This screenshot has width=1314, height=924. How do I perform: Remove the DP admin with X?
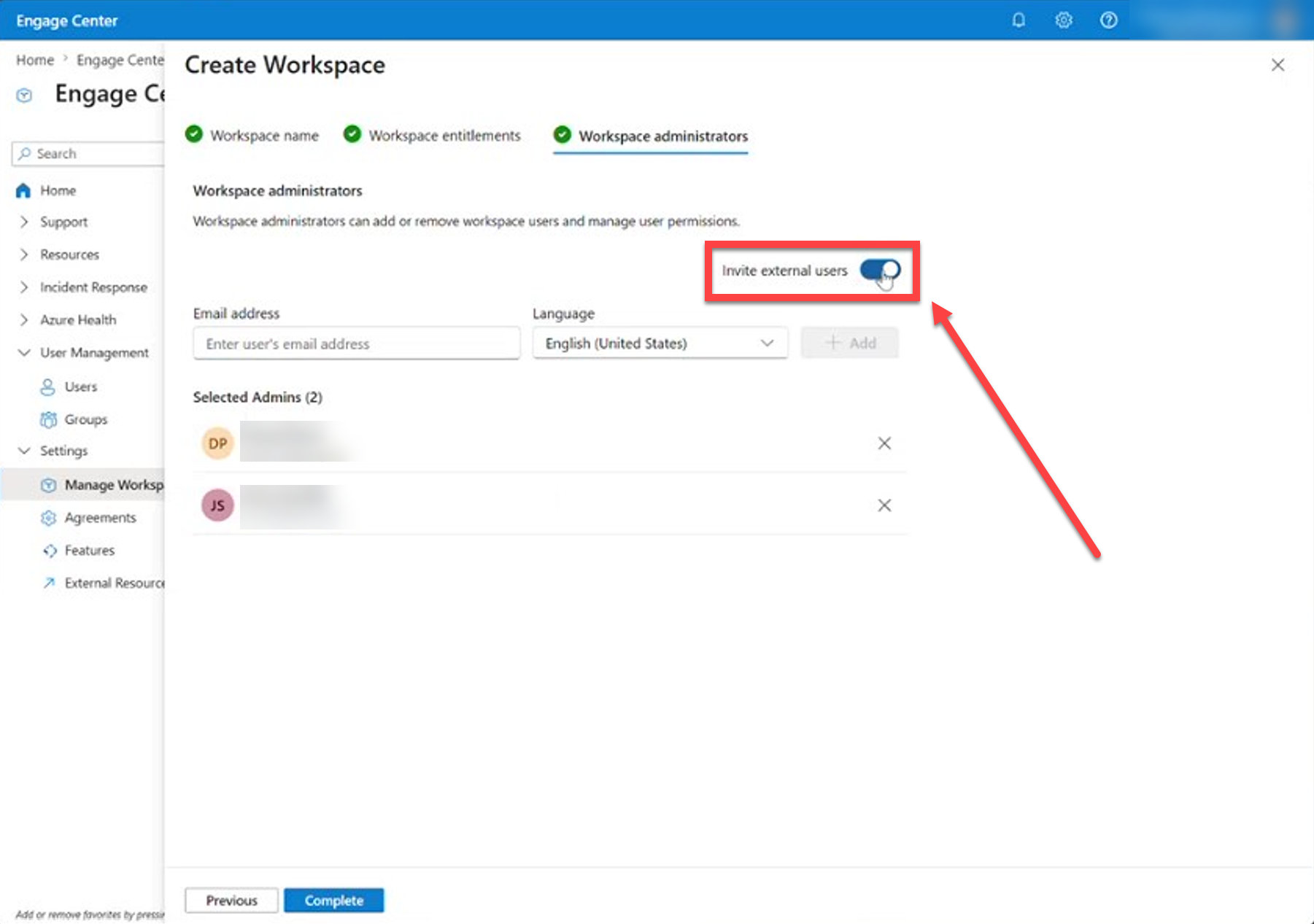(x=884, y=443)
